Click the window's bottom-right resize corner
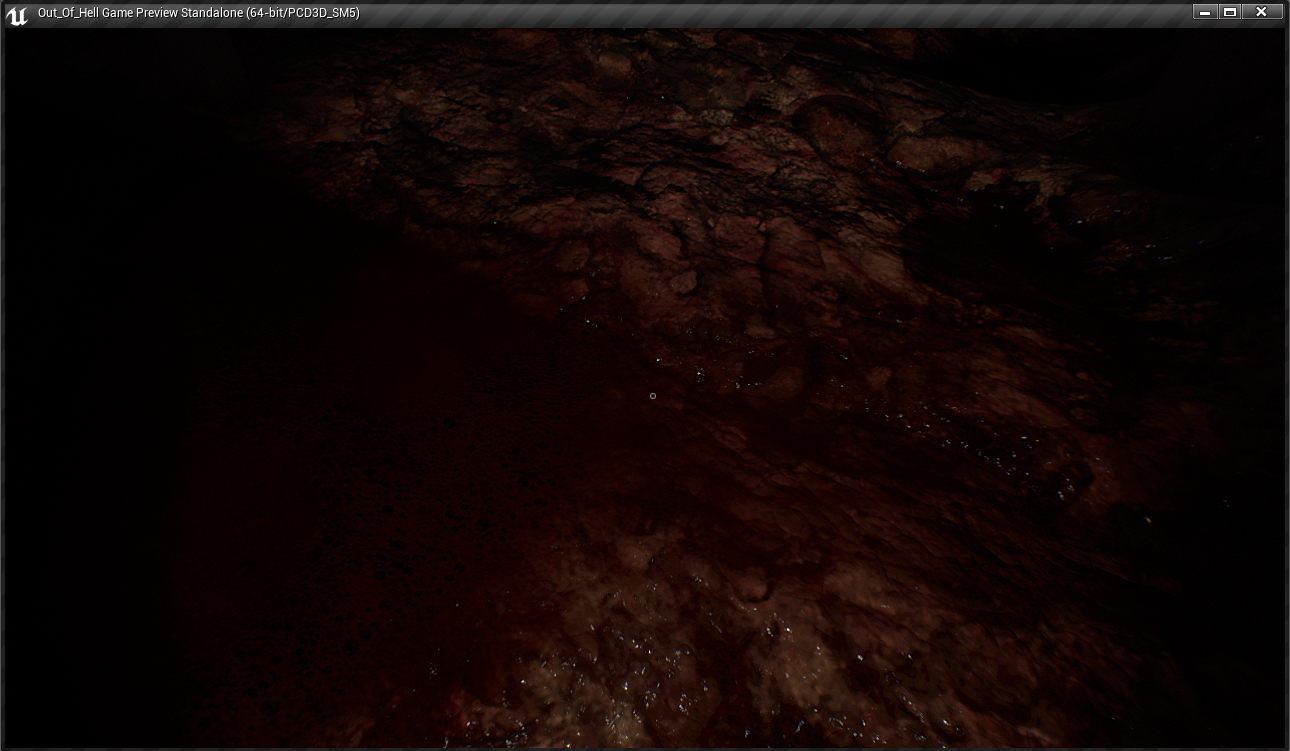Screen dimensions: 1290x751 (x=1286, y=747)
